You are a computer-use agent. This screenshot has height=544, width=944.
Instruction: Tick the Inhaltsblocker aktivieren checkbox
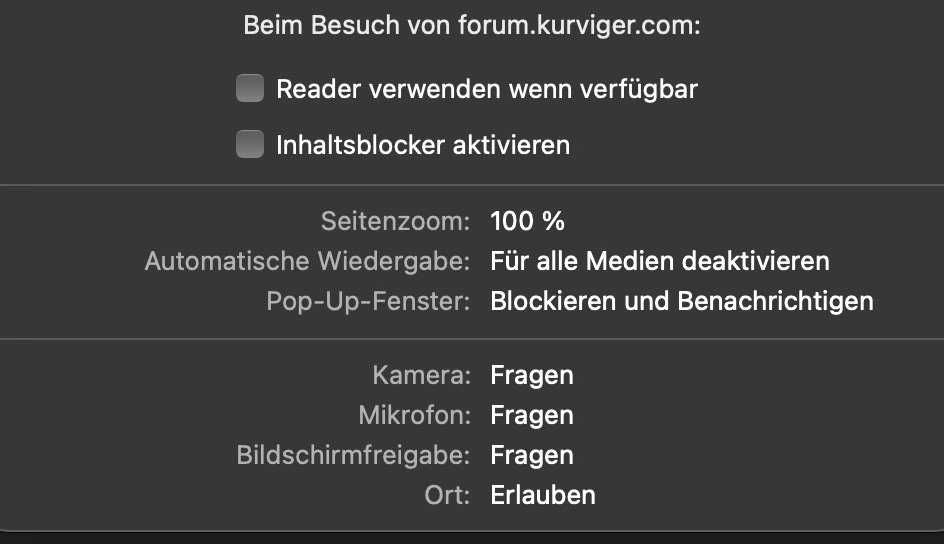click(x=249, y=145)
